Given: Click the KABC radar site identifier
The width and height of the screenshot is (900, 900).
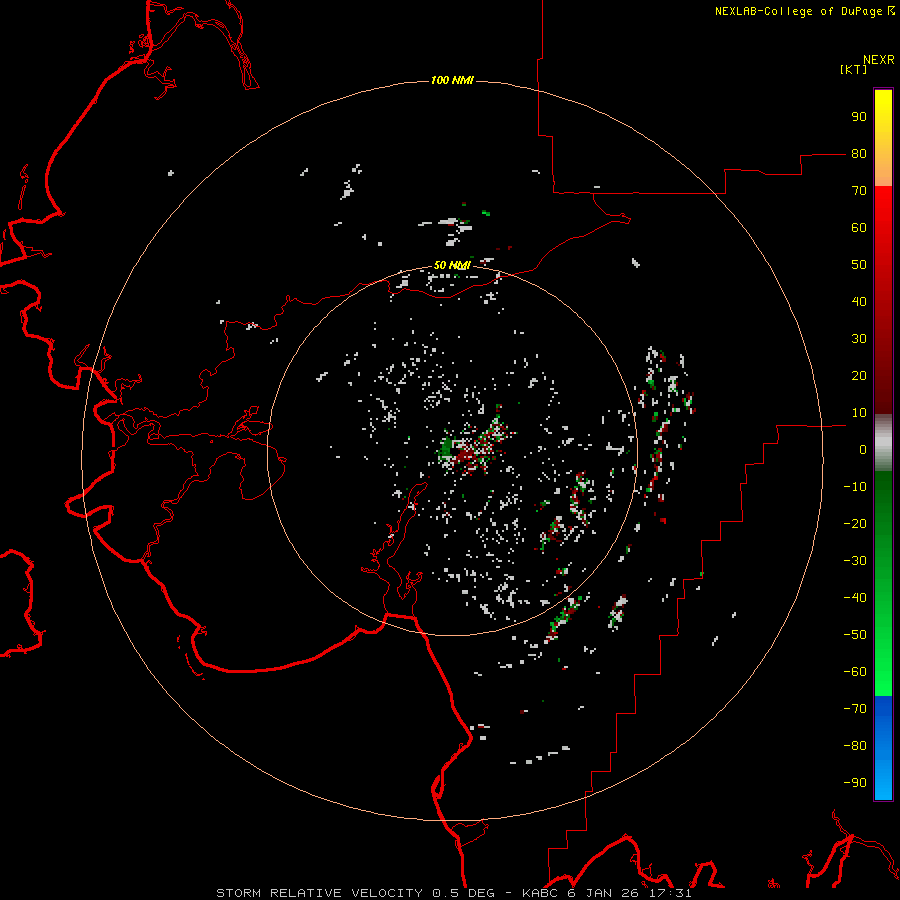Looking at the screenshot, I should click(540, 893).
